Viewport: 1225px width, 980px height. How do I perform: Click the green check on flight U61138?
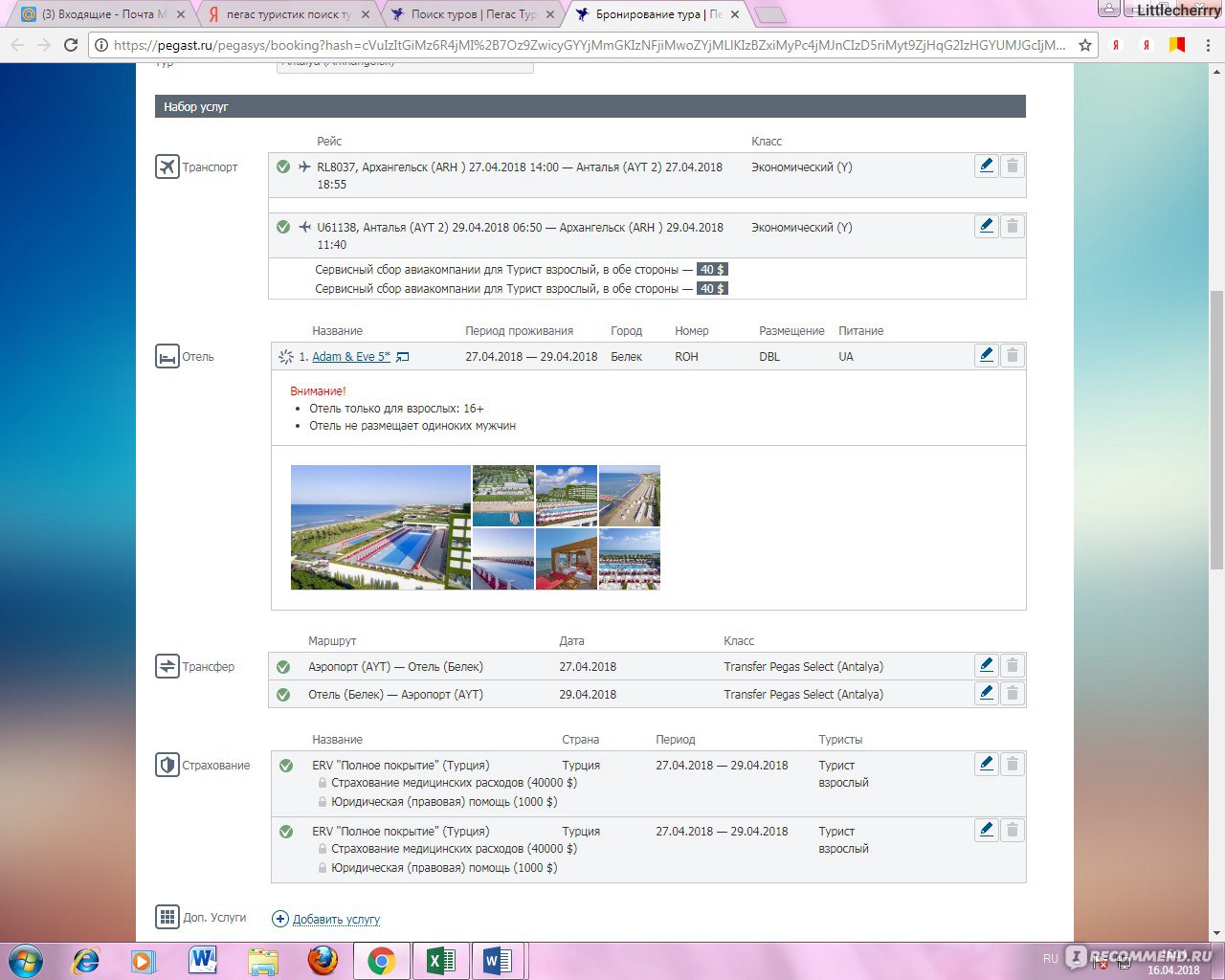(x=283, y=227)
